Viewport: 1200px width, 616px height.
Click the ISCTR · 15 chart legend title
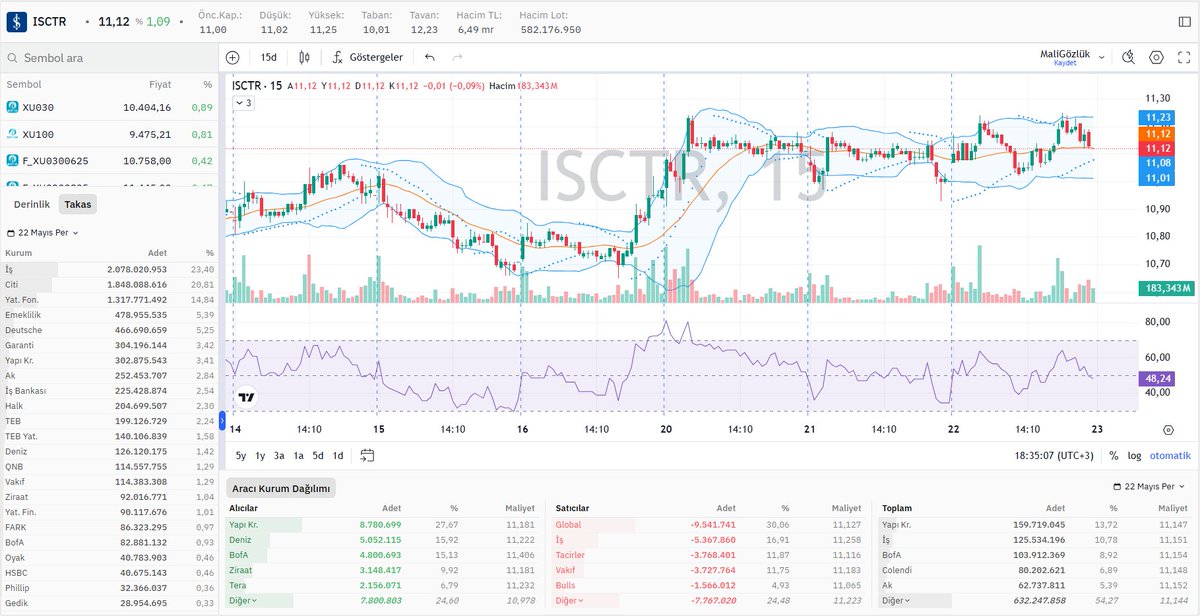256,86
